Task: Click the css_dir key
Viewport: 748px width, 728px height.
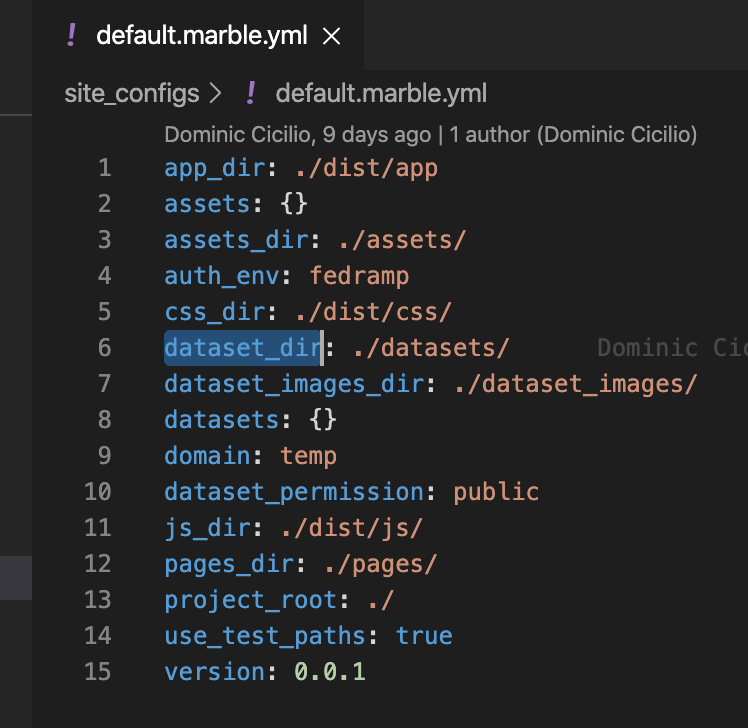Action: point(215,312)
